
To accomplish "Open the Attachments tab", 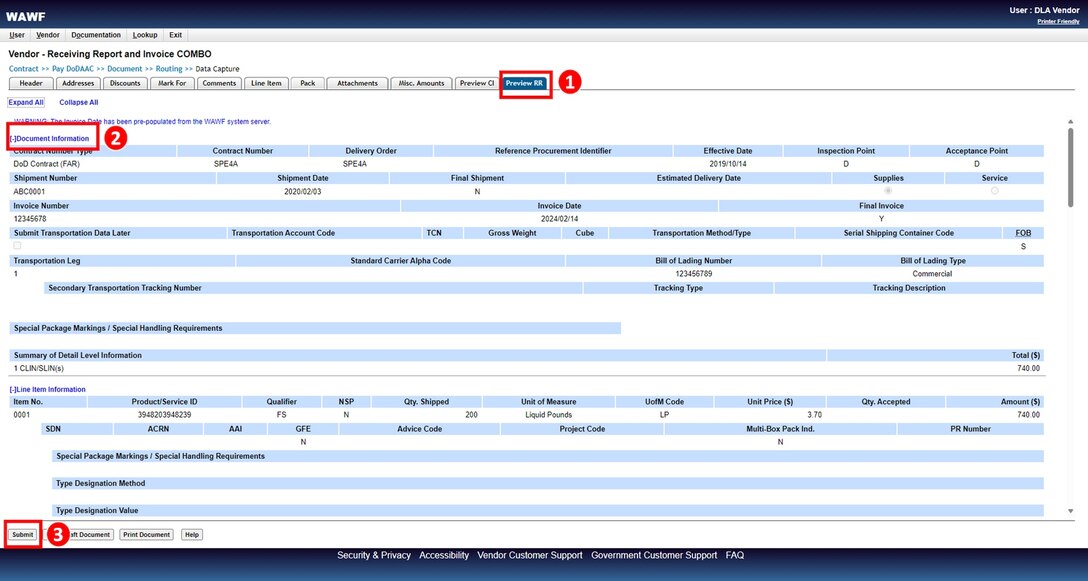I will tap(357, 83).
